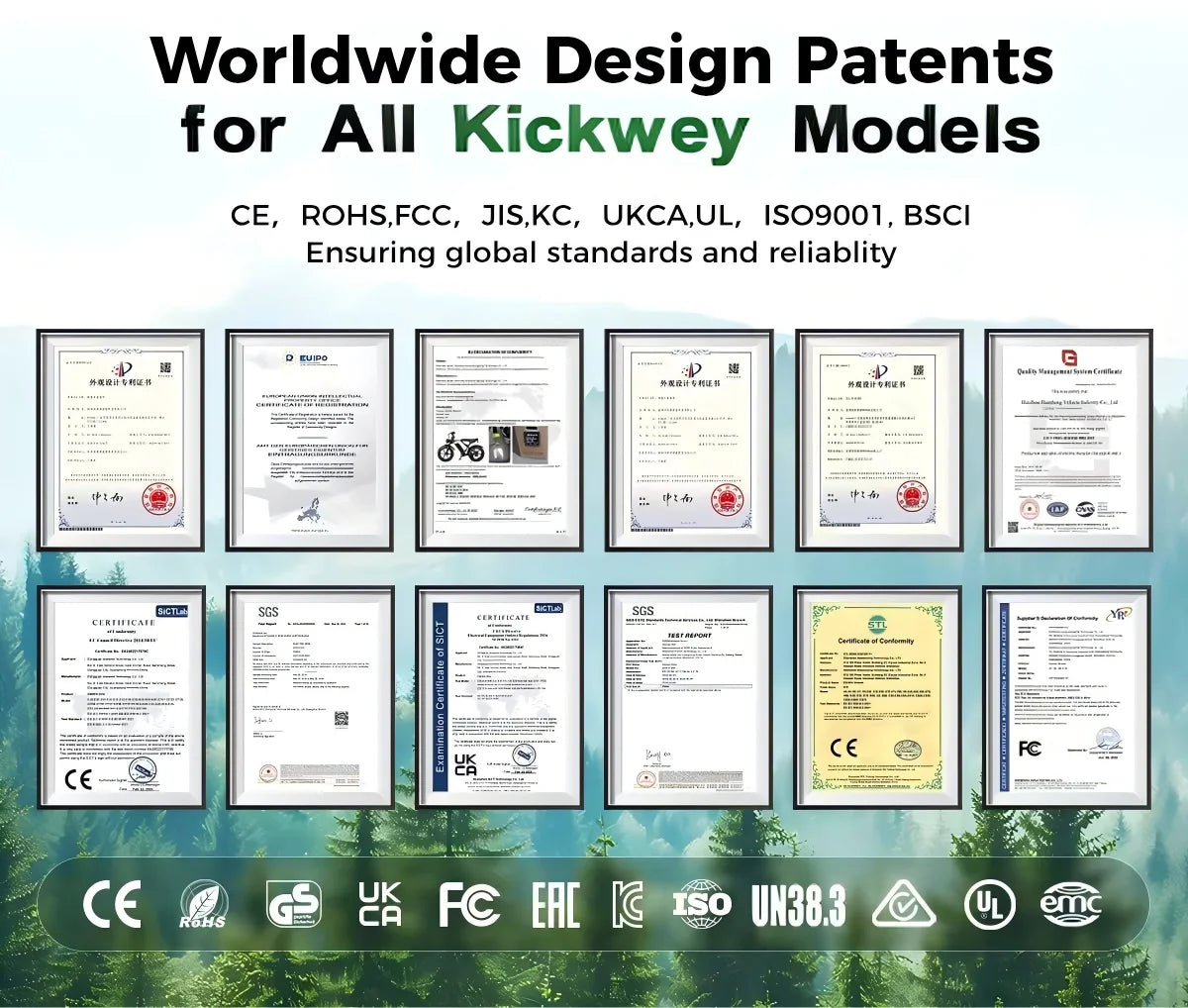
Task: Click the GS certification icon
Action: pyautogui.click(x=293, y=905)
